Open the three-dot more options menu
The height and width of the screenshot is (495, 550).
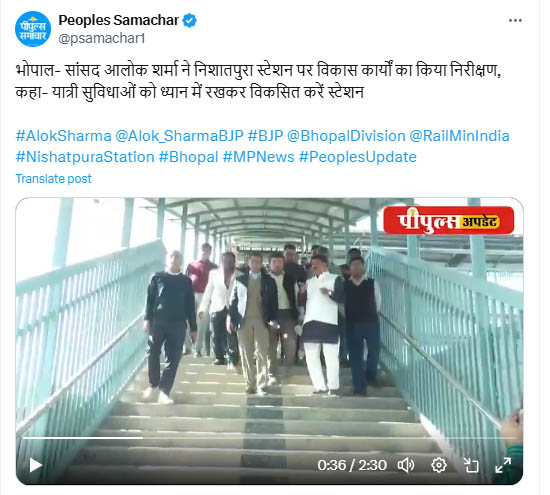[515, 21]
